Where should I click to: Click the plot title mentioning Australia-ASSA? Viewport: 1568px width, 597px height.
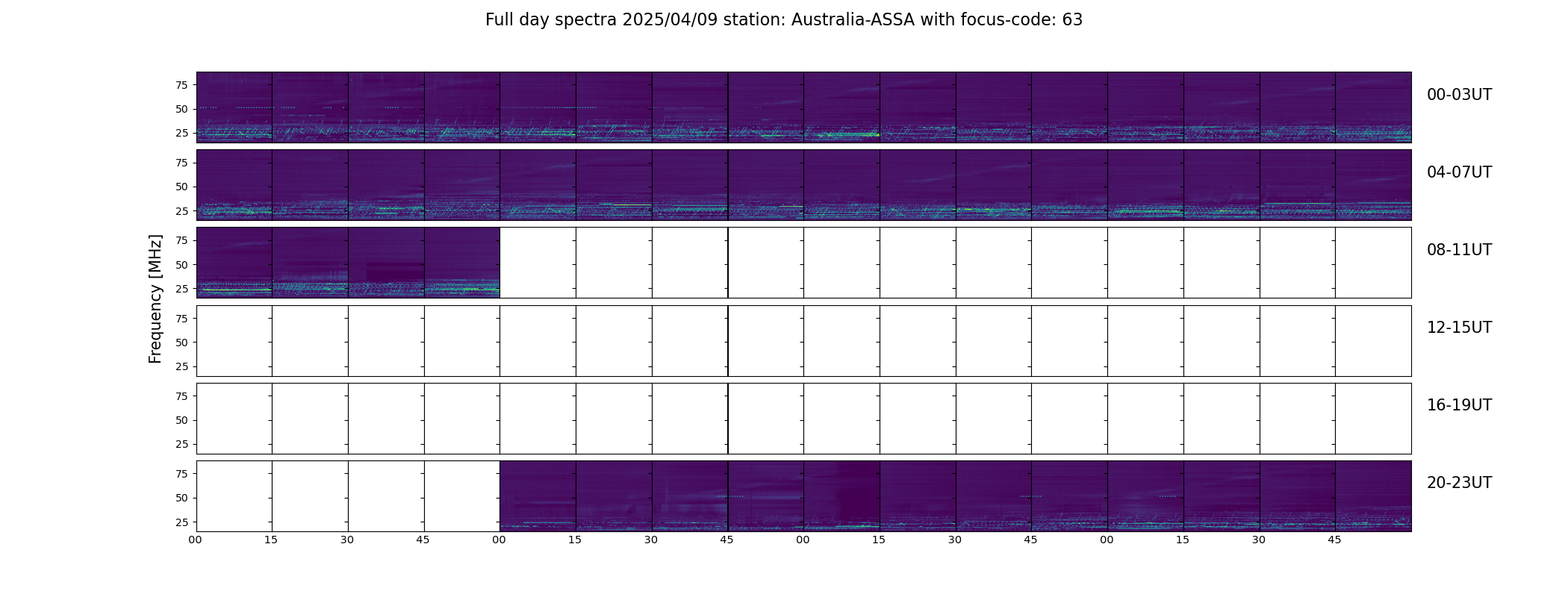pos(784,20)
